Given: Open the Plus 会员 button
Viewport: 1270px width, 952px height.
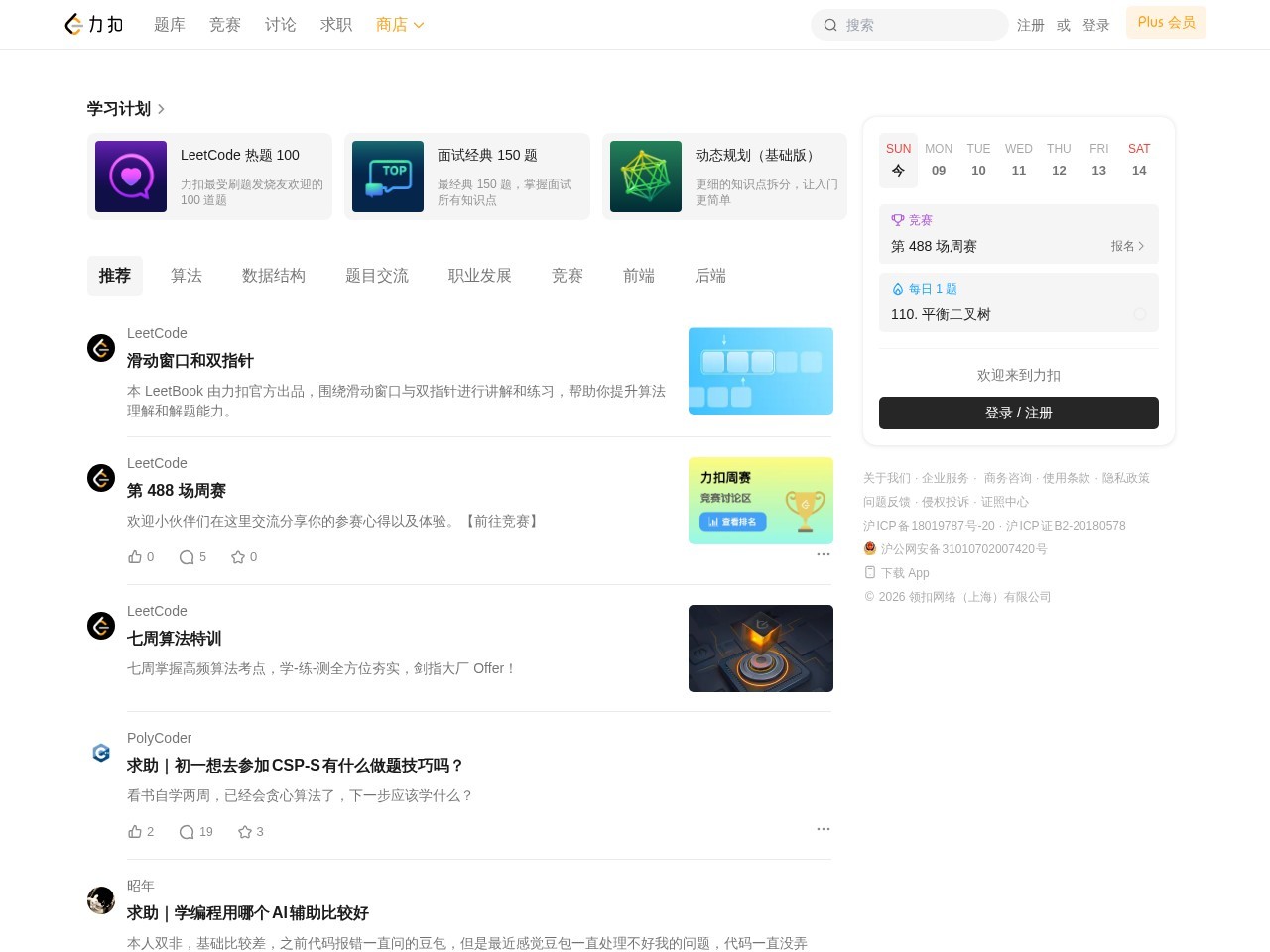Looking at the screenshot, I should [x=1166, y=22].
